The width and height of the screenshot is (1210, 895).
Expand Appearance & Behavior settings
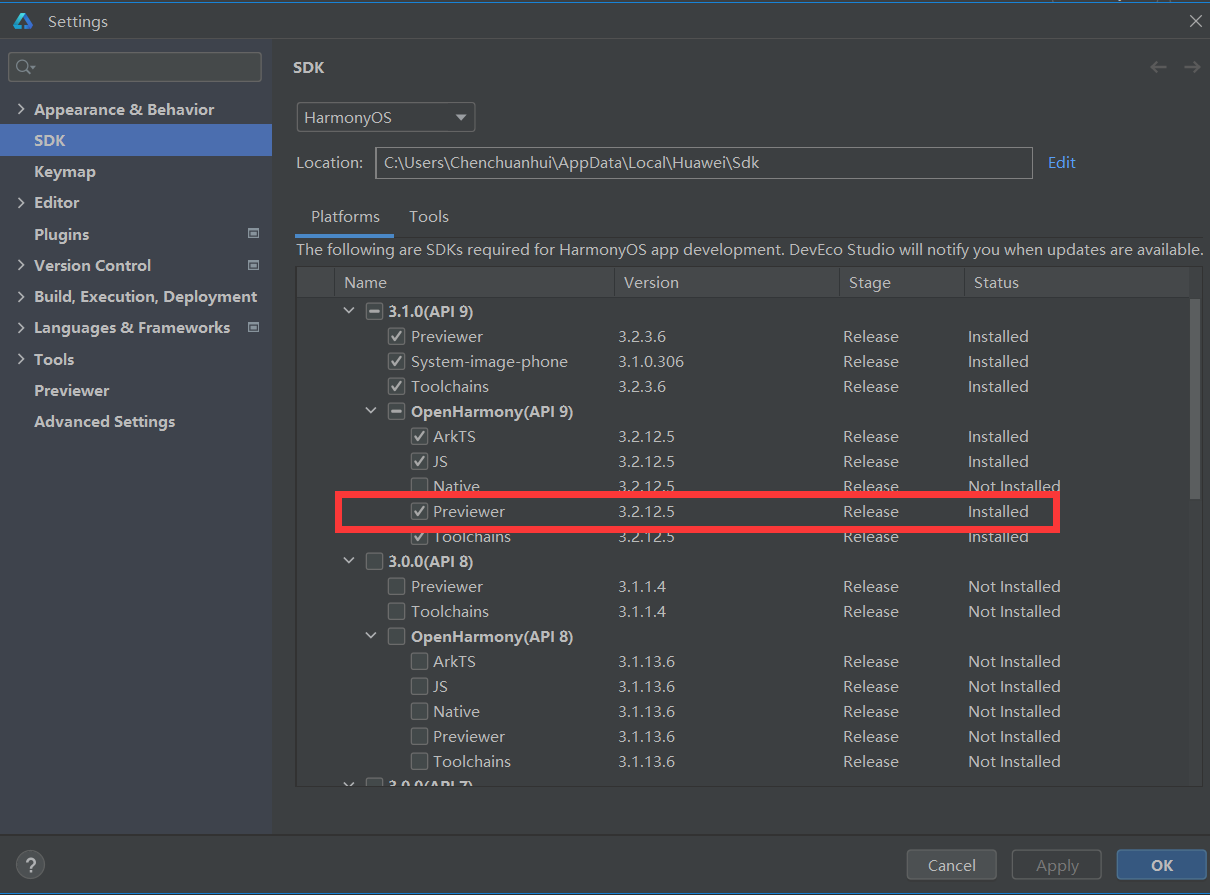point(20,109)
